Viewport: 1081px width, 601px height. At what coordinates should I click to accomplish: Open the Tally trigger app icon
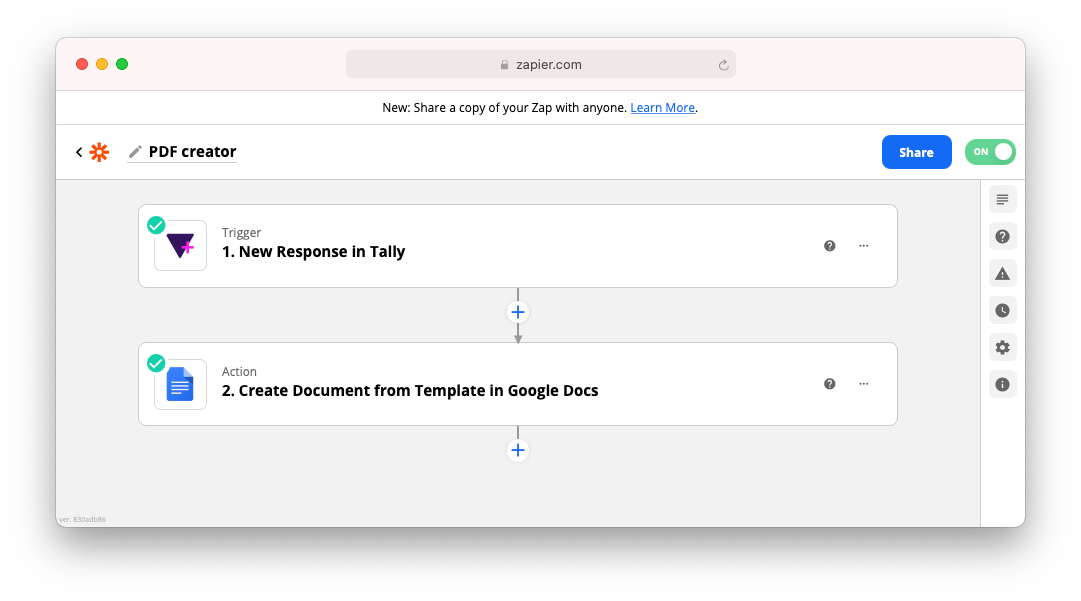(x=181, y=246)
